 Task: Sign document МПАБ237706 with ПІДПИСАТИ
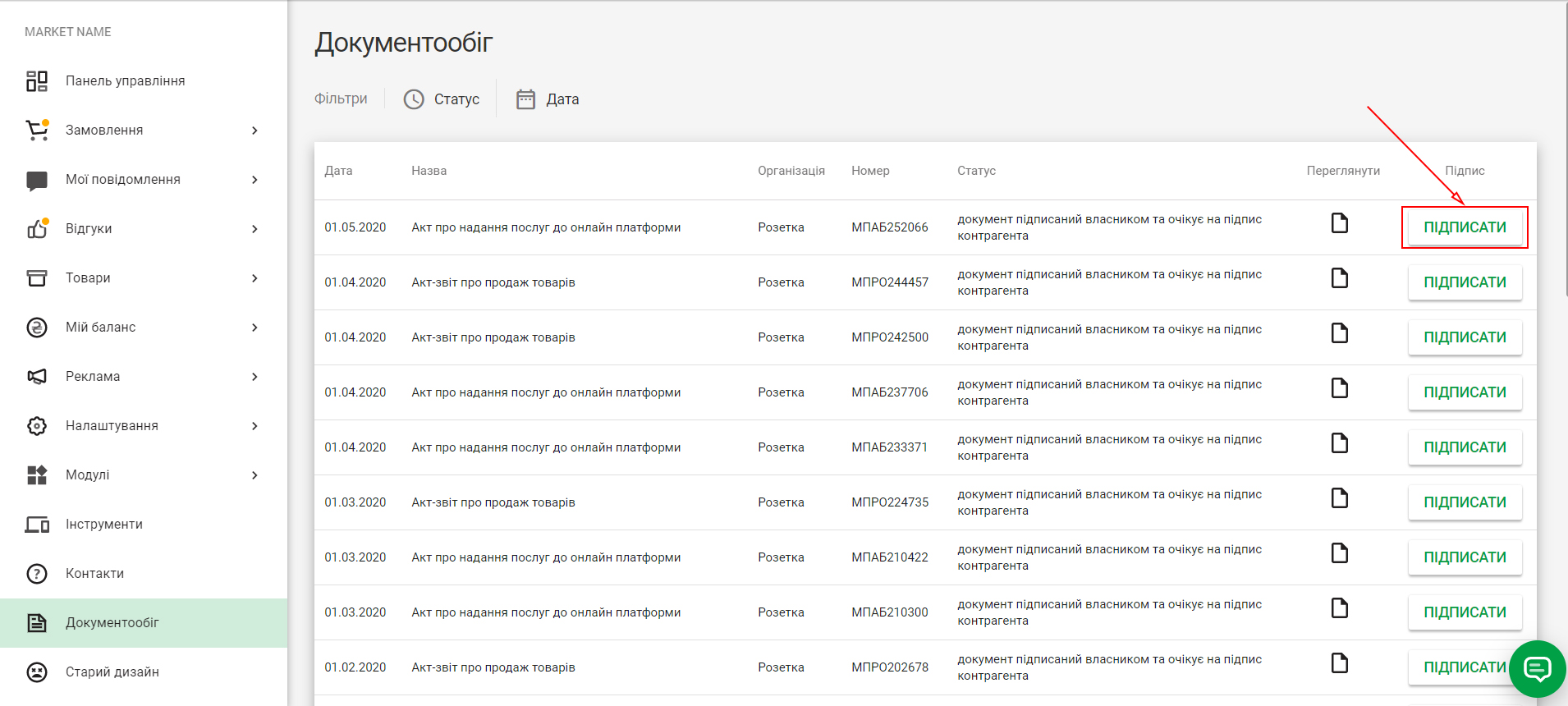pos(1465,392)
